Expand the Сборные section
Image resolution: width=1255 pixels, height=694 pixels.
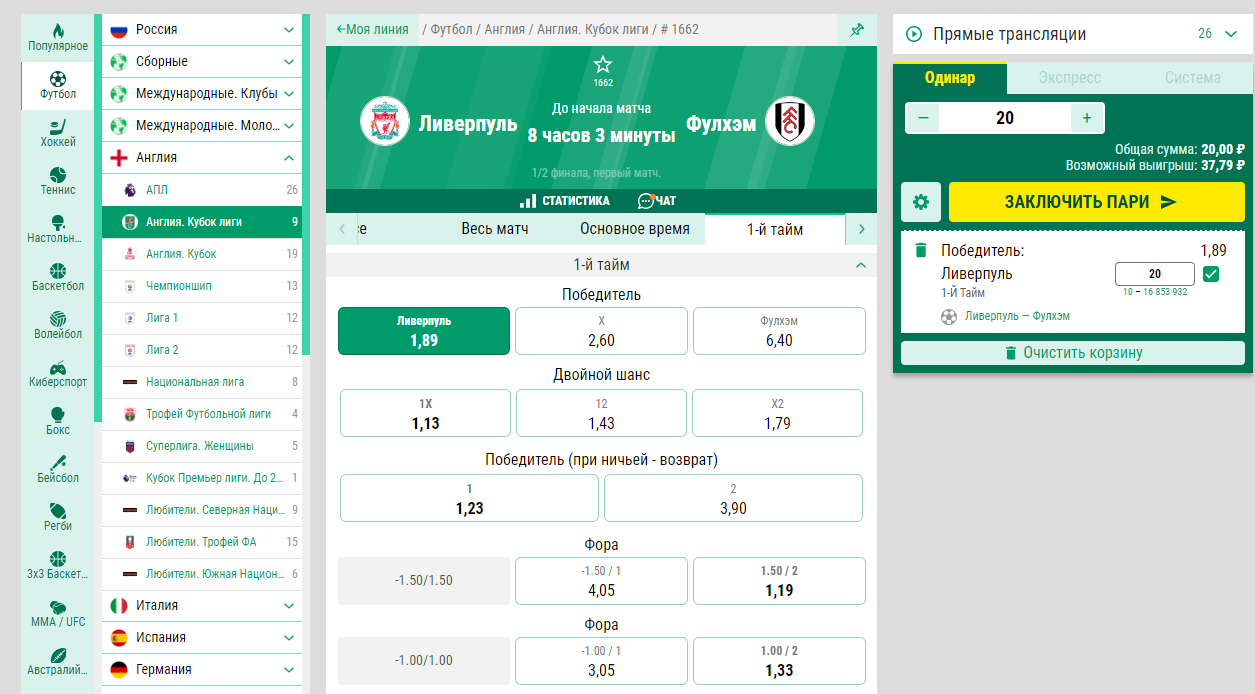tap(202, 62)
